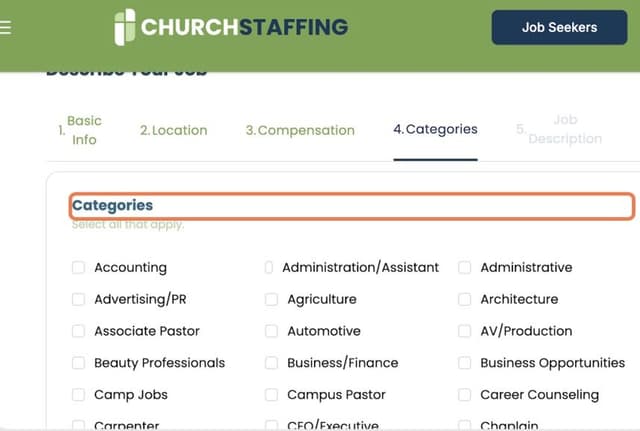Enable the Camp Jobs checkbox
The height and width of the screenshot is (431, 640).
[x=78, y=395]
